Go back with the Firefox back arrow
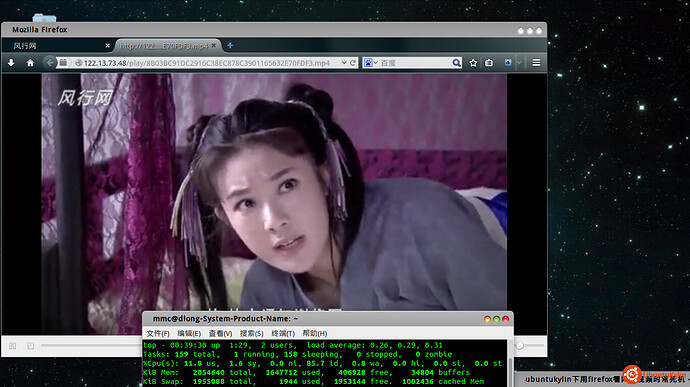The height and width of the screenshot is (387, 690). 50,63
